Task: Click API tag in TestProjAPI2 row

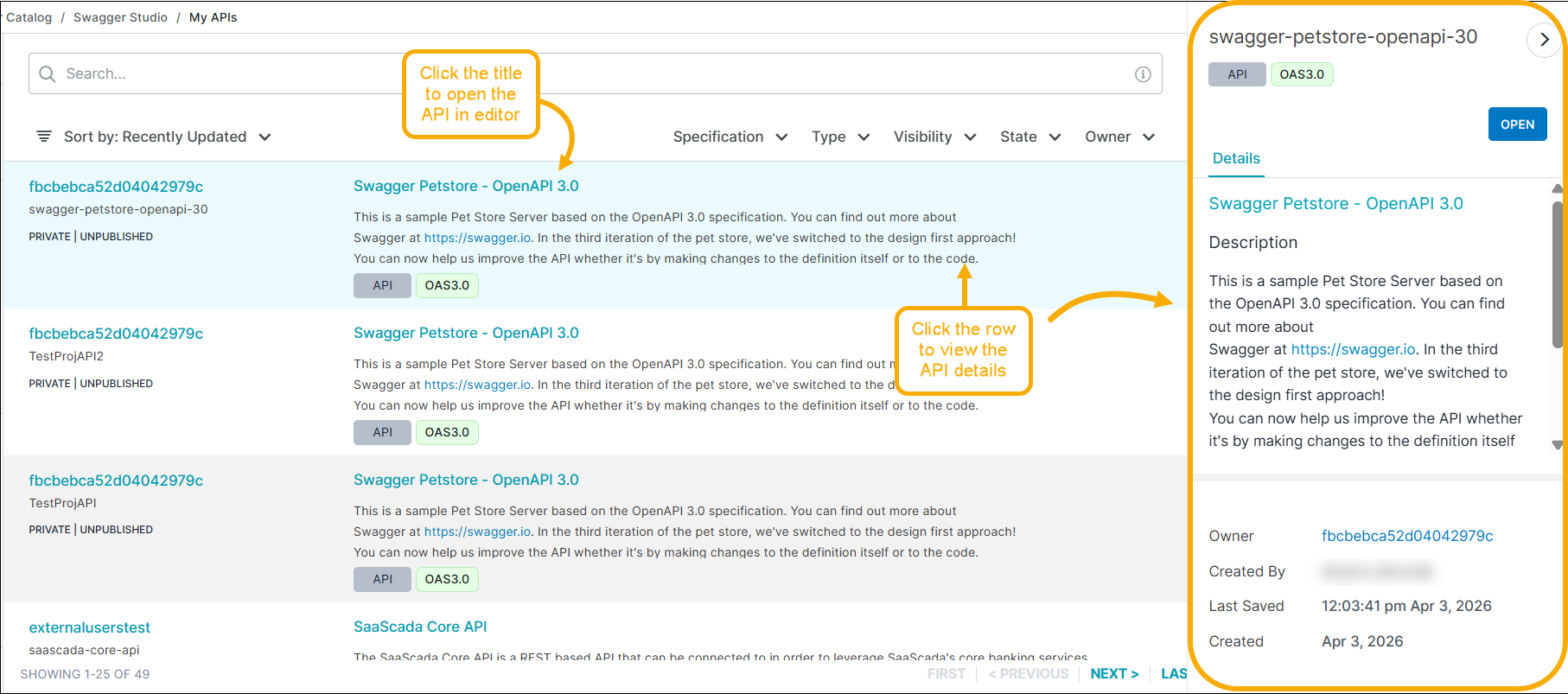Action: click(382, 432)
